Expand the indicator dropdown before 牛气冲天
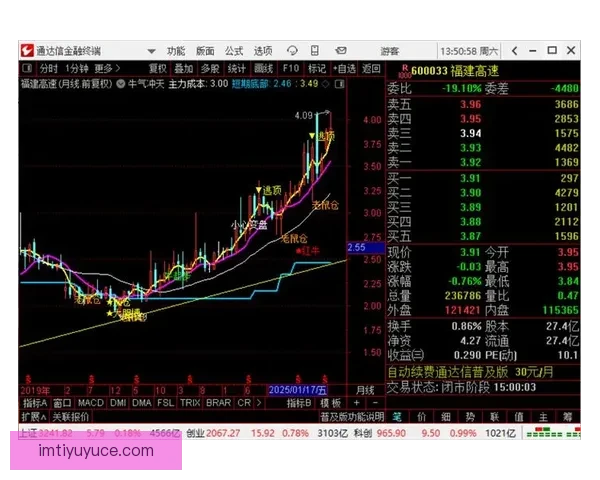 (121, 84)
